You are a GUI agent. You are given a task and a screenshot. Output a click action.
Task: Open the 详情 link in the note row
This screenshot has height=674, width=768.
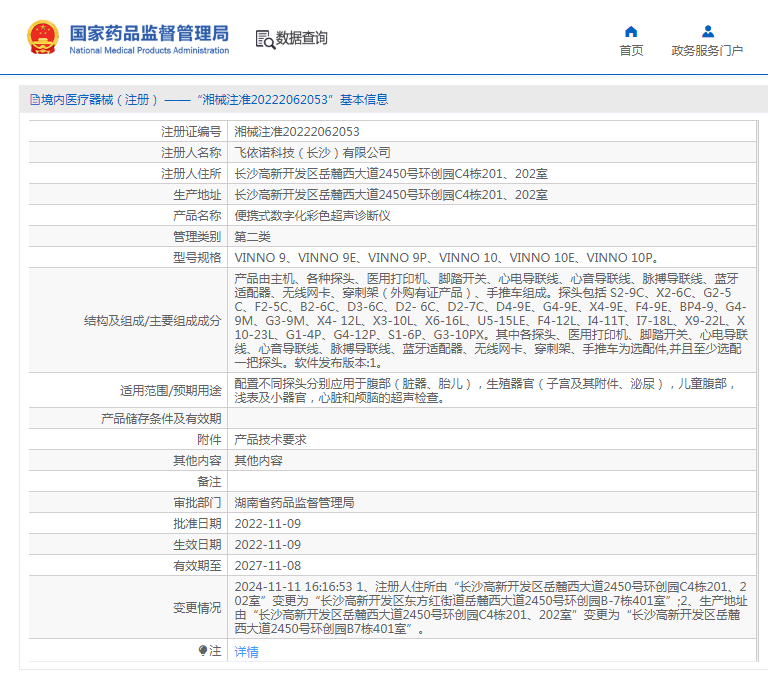click(x=246, y=651)
